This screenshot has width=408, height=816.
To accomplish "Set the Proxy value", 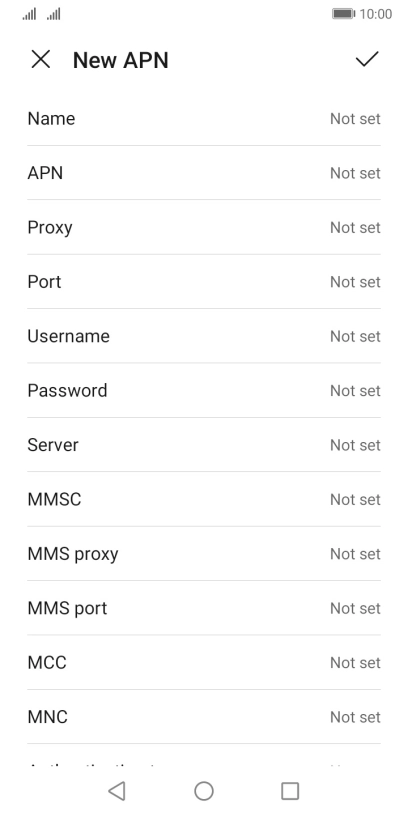I will (204, 227).
